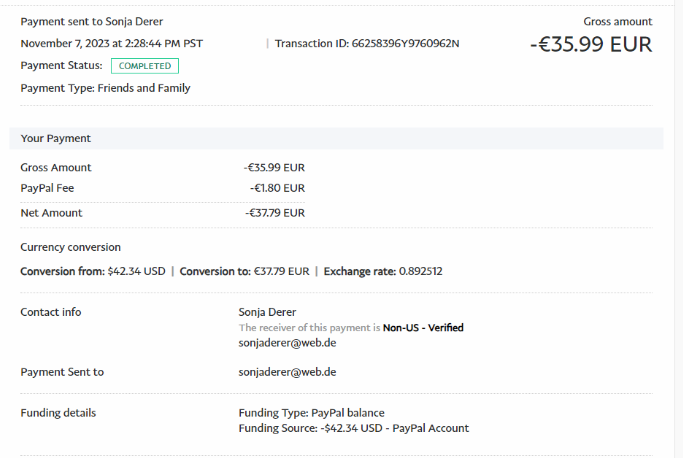The height and width of the screenshot is (458, 683).
Task: Click the Conversion to €37.79 EUR text
Action: pyautogui.click(x=244, y=271)
